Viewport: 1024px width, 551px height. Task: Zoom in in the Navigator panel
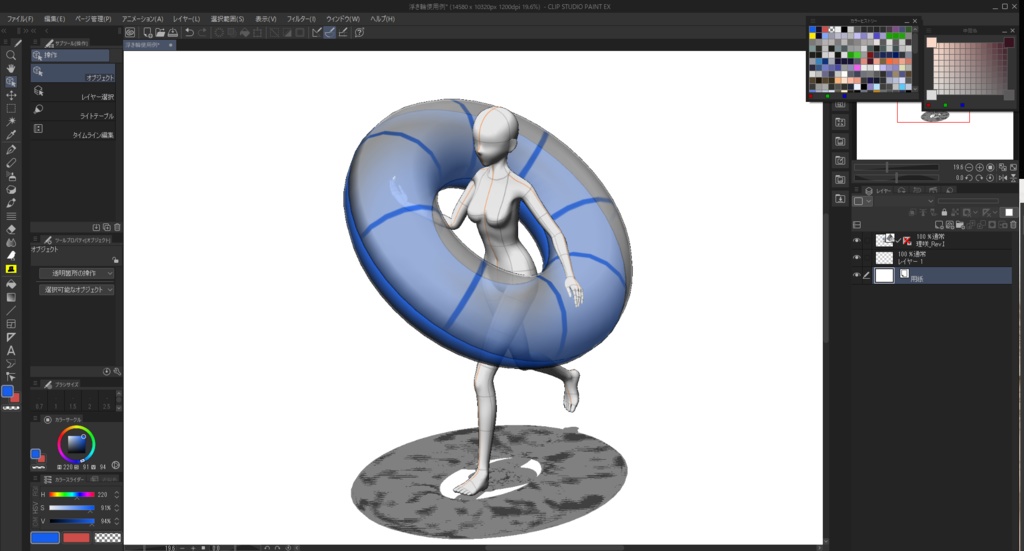click(979, 168)
